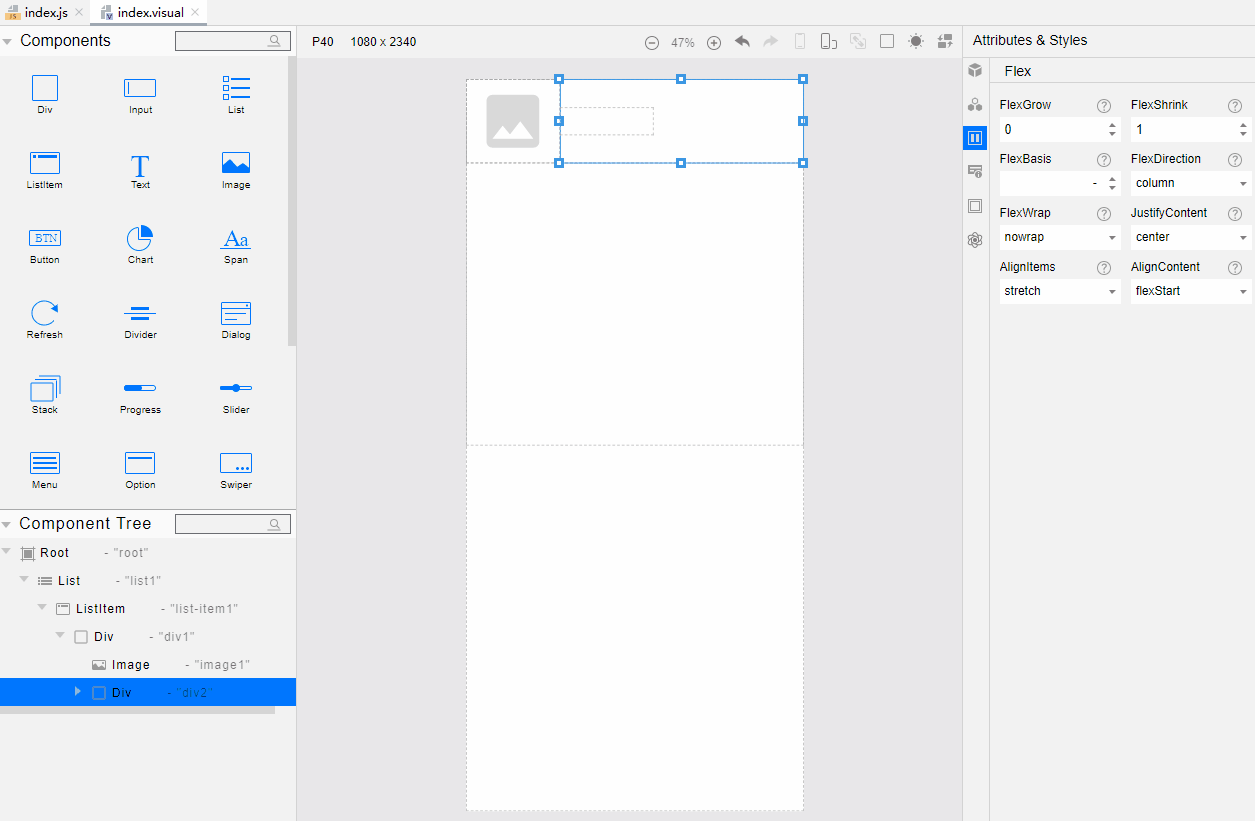Screen dimensions: 1255x821
Task: Open the AlignItems dropdown
Action: (1059, 292)
